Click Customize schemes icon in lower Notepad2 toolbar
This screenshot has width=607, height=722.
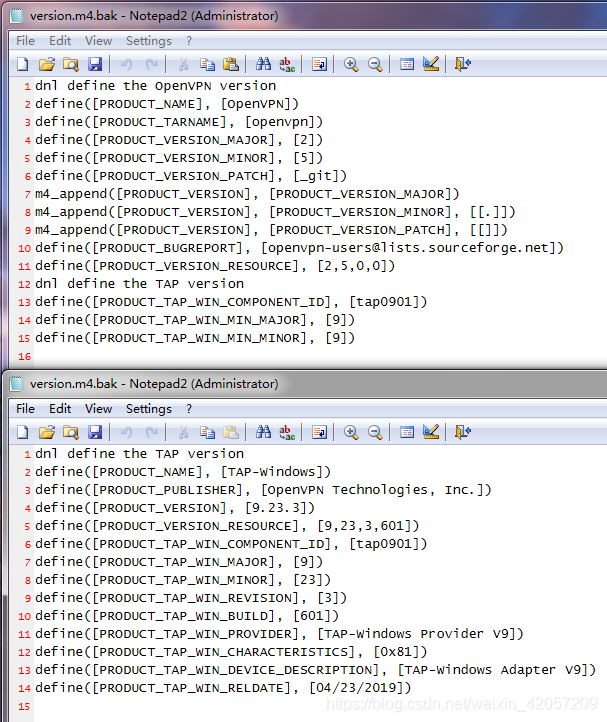point(431,432)
